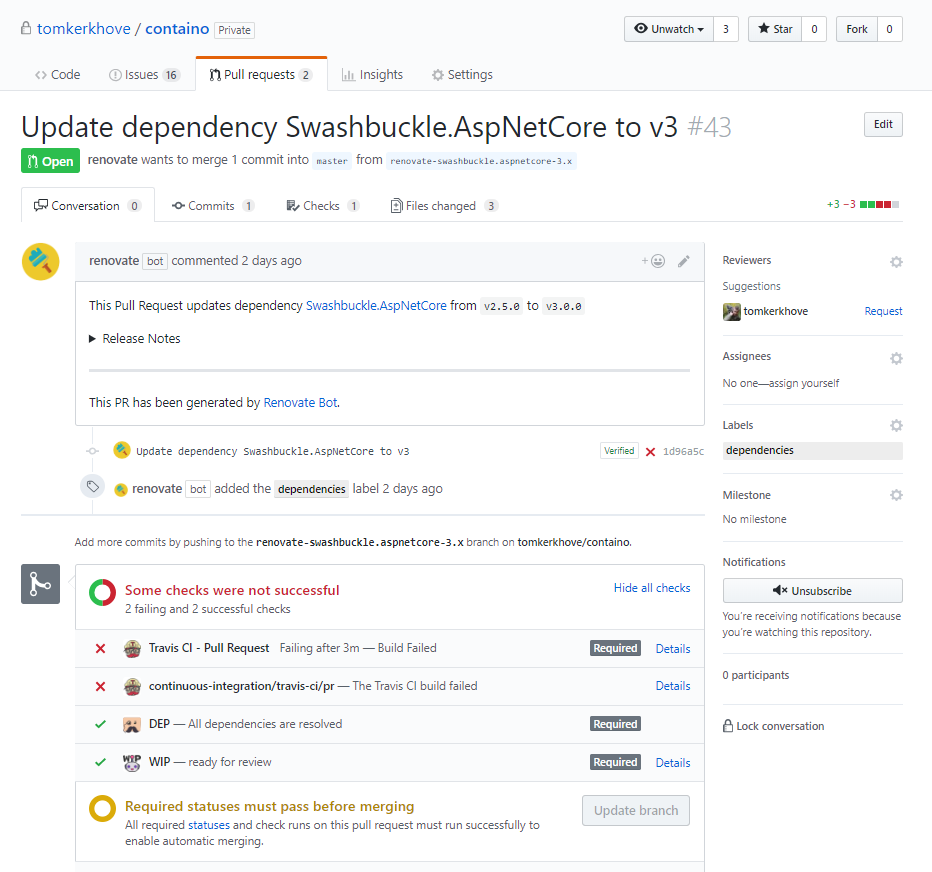Click the small renovate avatar beside commit message
The image size is (932, 872).
click(122, 450)
